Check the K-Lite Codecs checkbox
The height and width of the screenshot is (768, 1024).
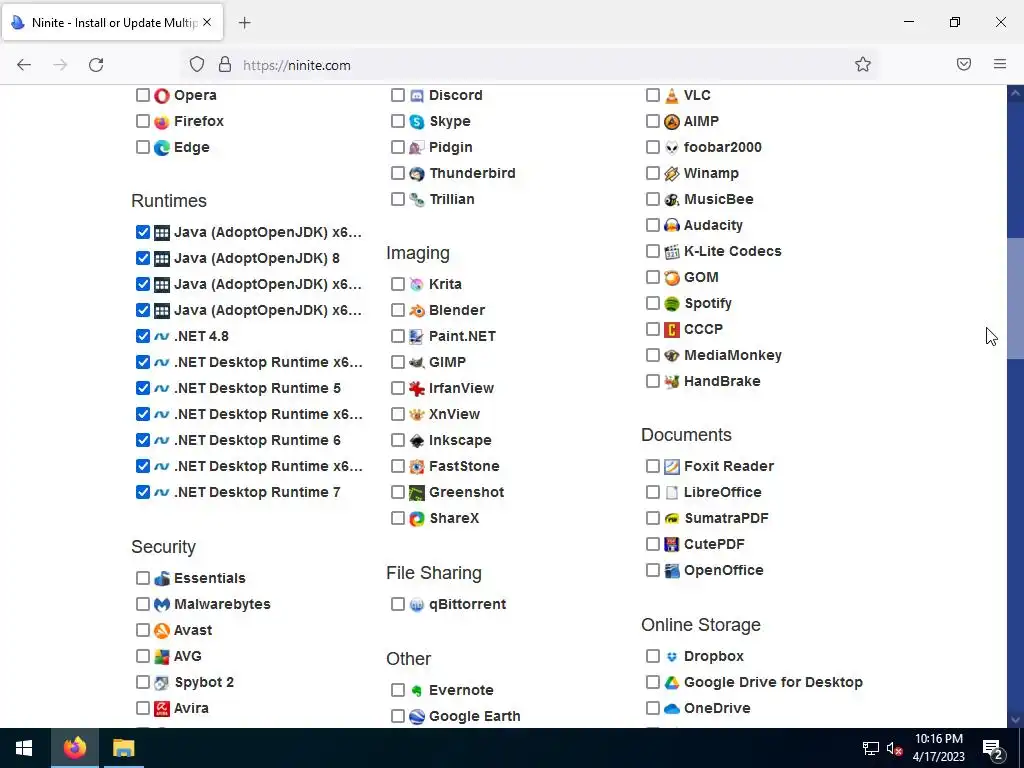pos(652,251)
